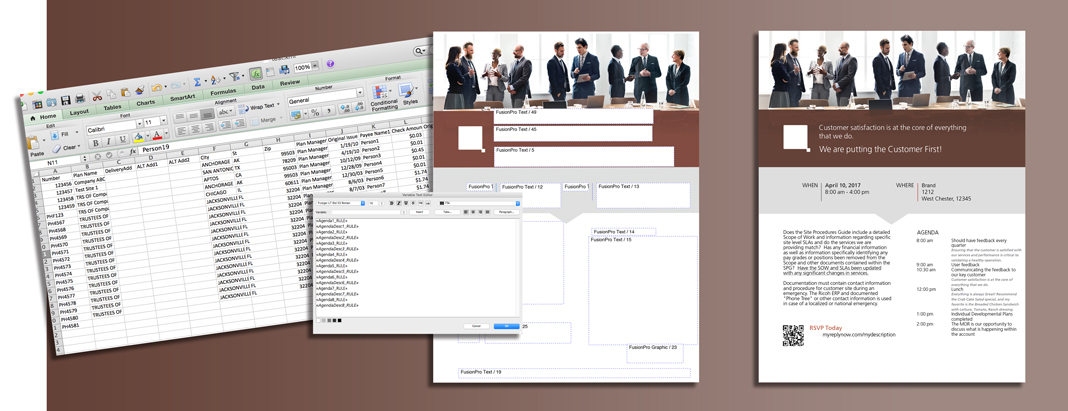The width and height of the screenshot is (1068, 411).
Task: Click the Print icon in Excel toolbar
Action: [80, 99]
